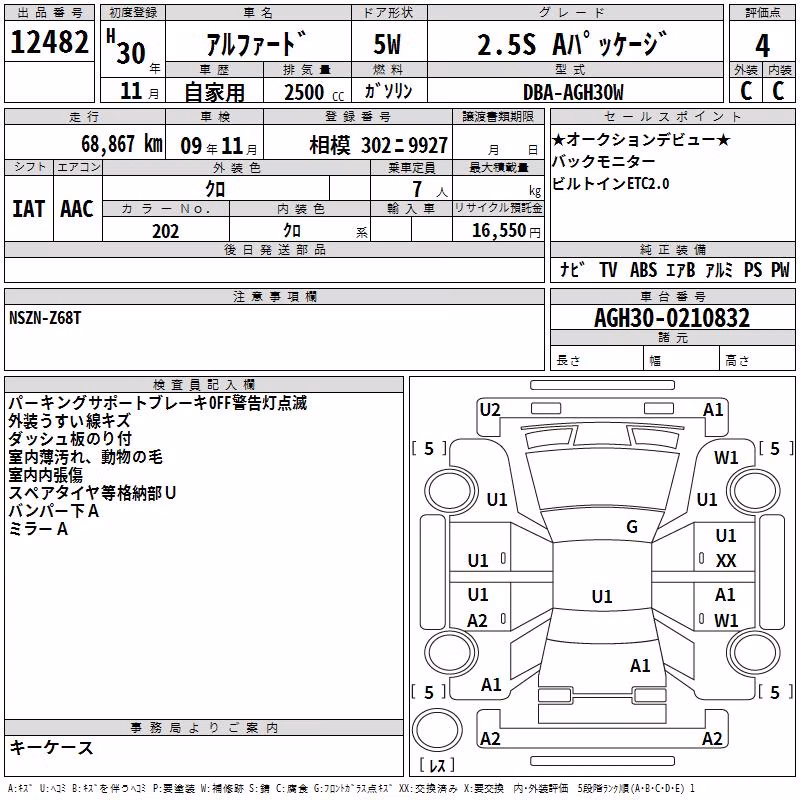Click キーケース in the office notice
800x800 pixels.
tap(51, 748)
